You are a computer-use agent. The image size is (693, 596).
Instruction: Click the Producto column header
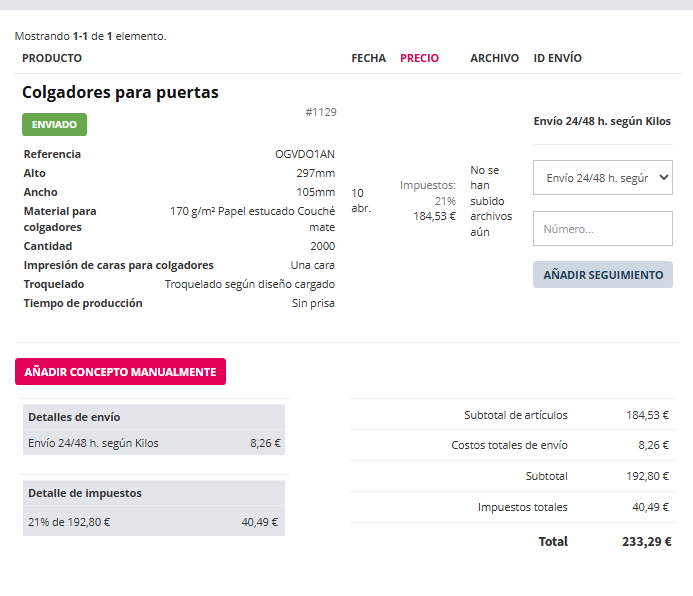click(52, 58)
